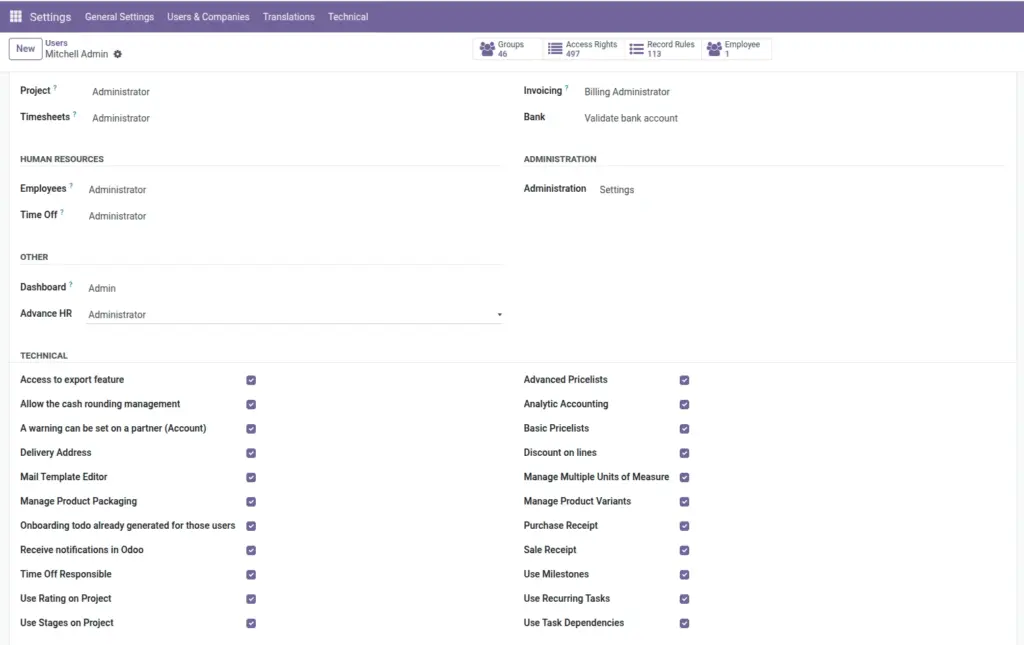
Task: Open the Employee 1 stat button
Action: 736,49
